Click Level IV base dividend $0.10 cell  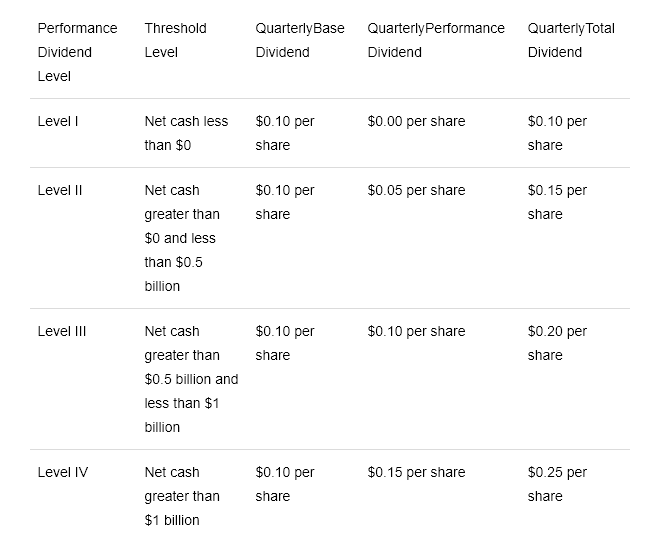click(x=285, y=484)
